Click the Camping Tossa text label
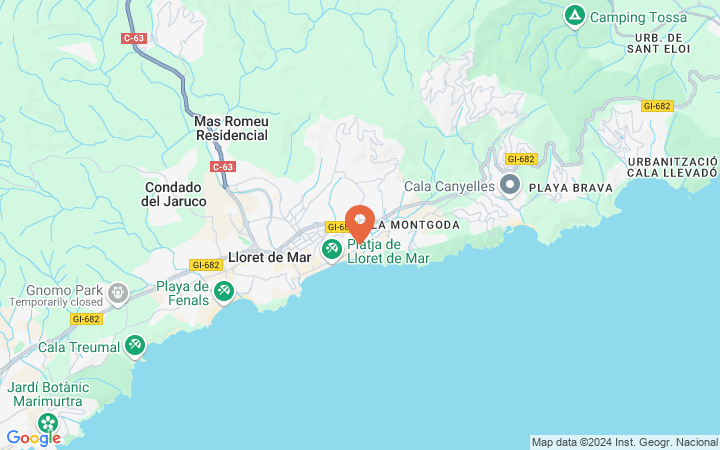720x450 pixels. 638,17
